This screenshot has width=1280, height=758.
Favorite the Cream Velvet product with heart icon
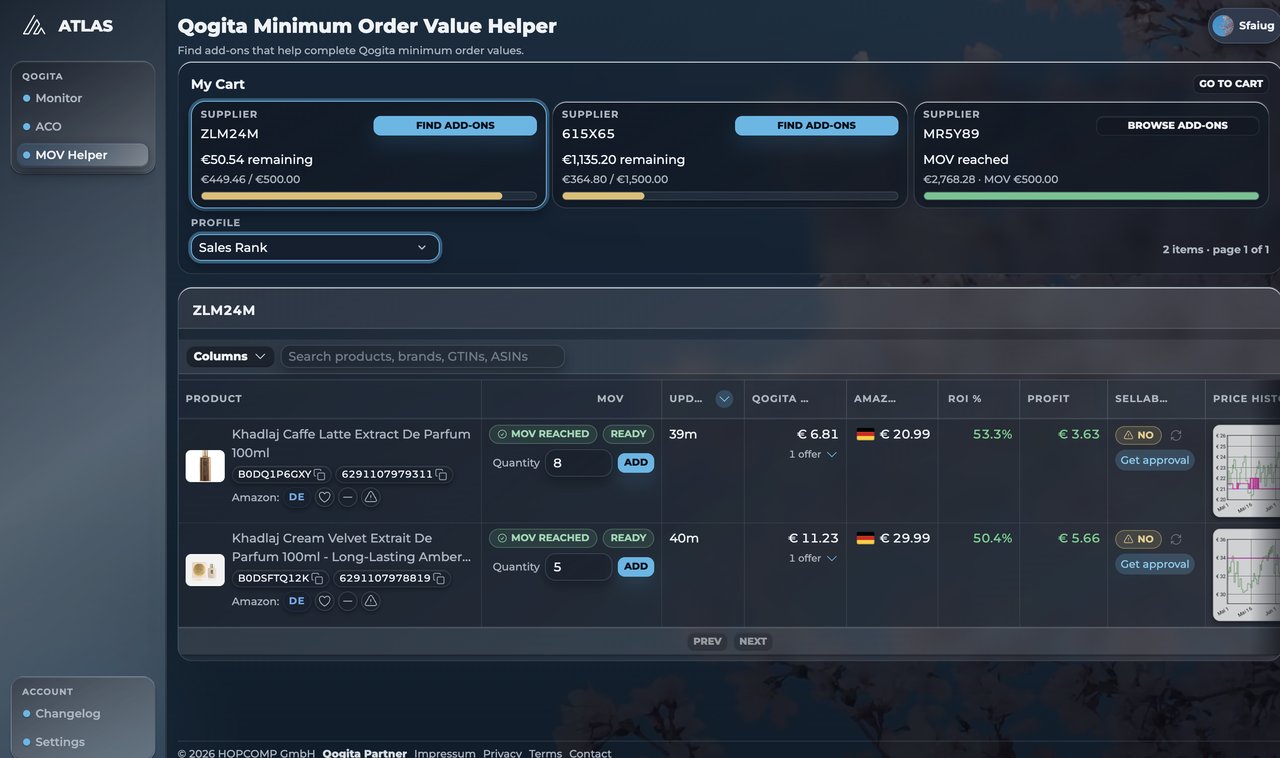click(324, 601)
